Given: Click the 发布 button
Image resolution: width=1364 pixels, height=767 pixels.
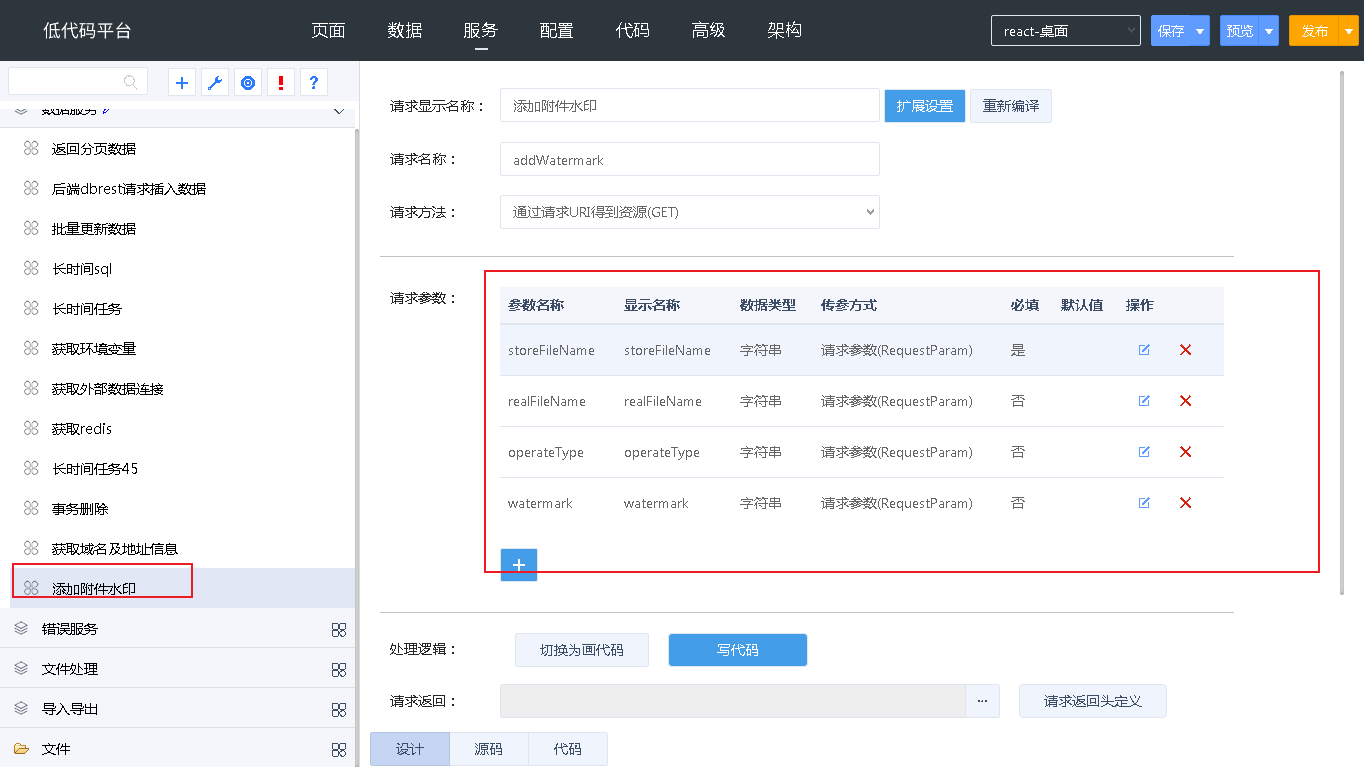Looking at the screenshot, I should (x=1315, y=31).
